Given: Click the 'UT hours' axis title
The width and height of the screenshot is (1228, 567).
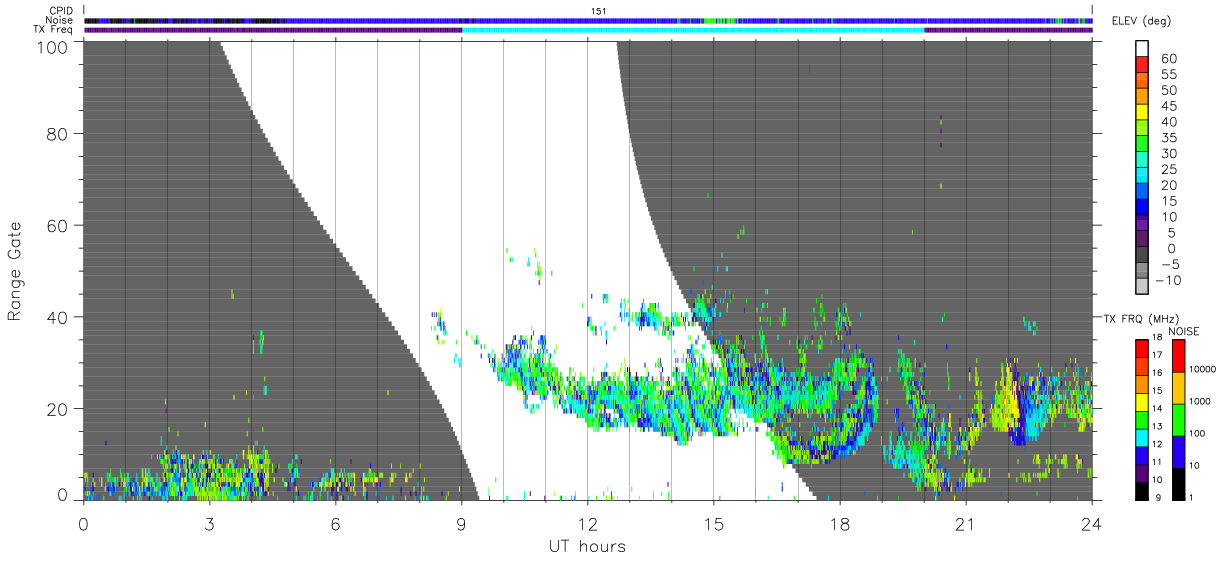Looking at the screenshot, I should (587, 547).
